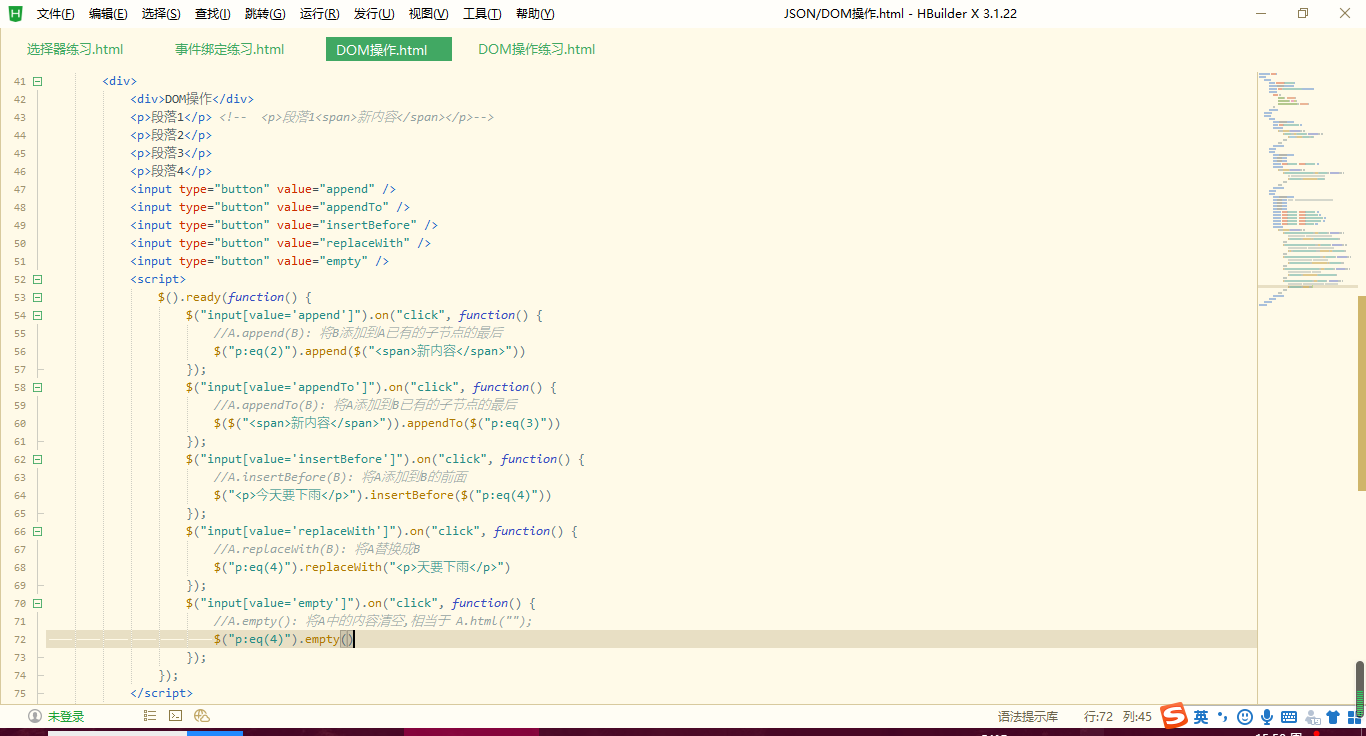Click the Sogou voice input microphone icon
The image size is (1366, 736).
point(1267,717)
